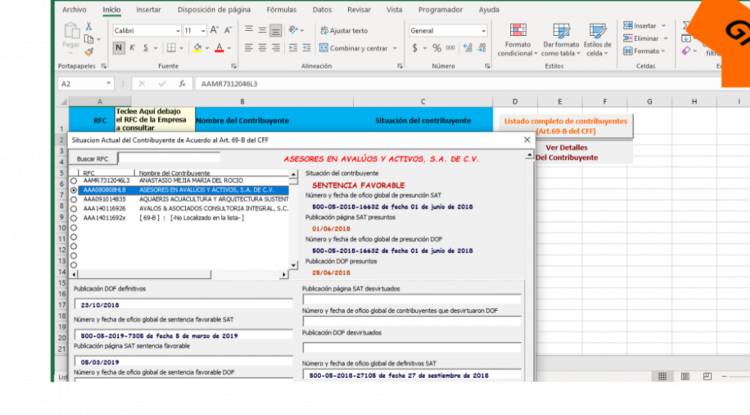Image resolution: width=750 pixels, height=415 pixels.
Task: Click the Pegar clipboard icon
Action: [x=70, y=32]
